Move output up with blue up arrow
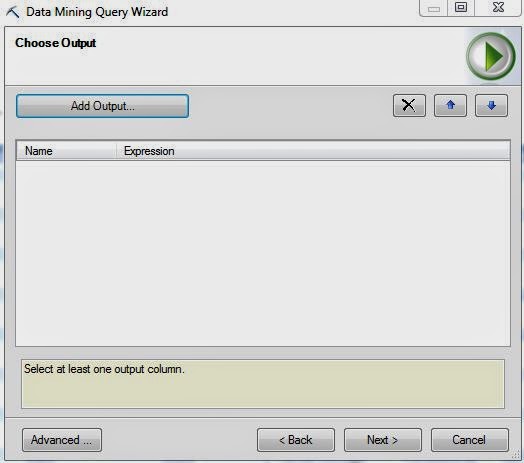The image size is (524, 463). (450, 106)
